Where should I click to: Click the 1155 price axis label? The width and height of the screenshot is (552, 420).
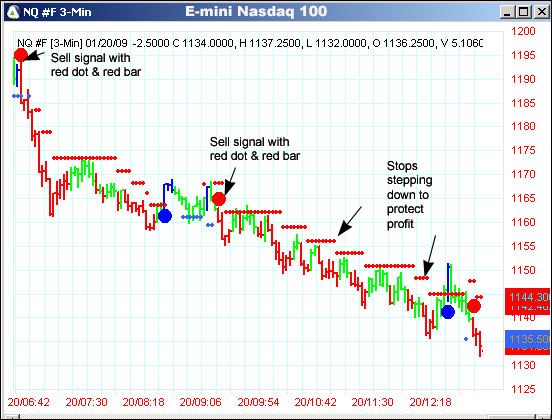pos(523,246)
